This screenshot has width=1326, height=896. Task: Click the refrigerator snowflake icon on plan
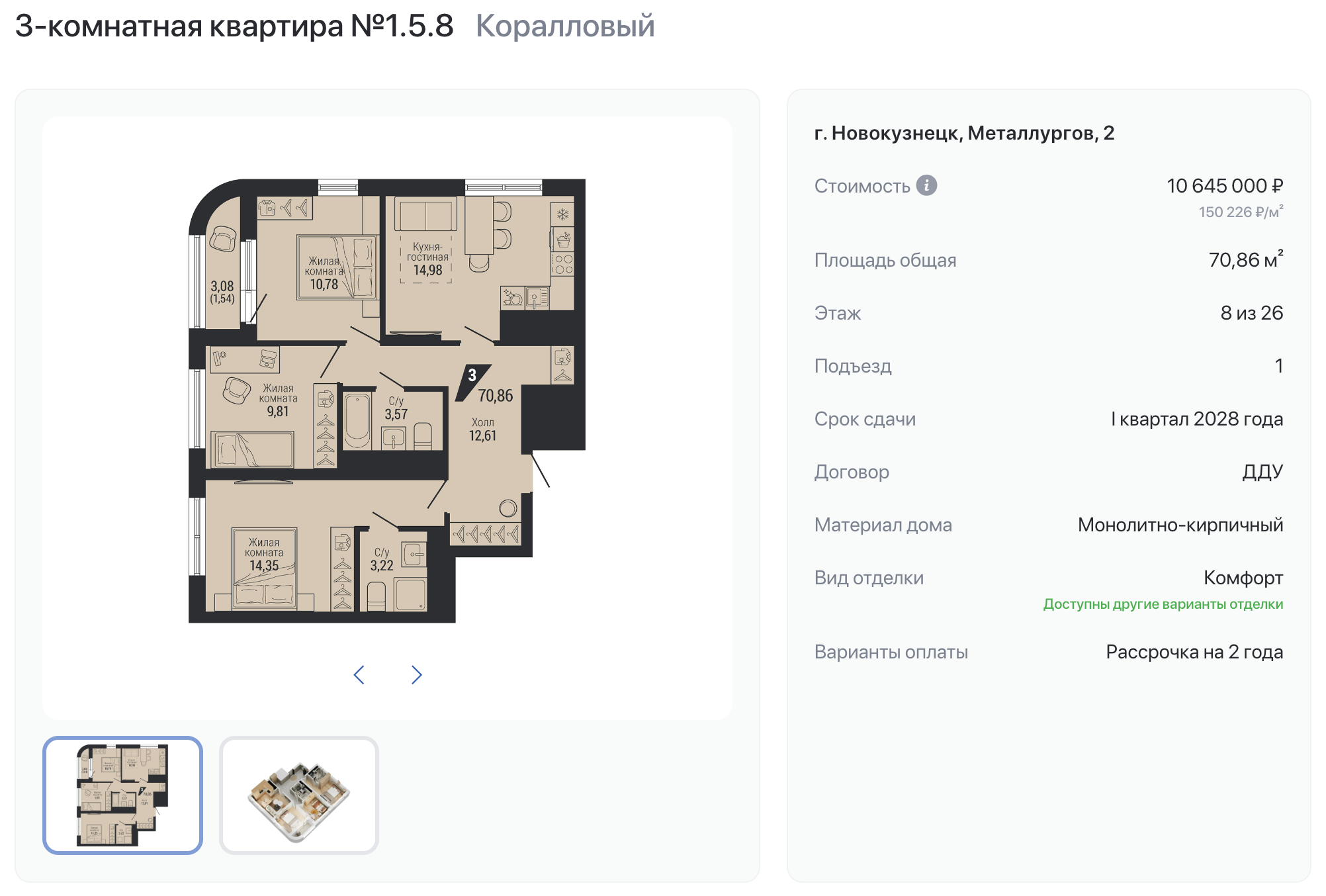[x=562, y=214]
